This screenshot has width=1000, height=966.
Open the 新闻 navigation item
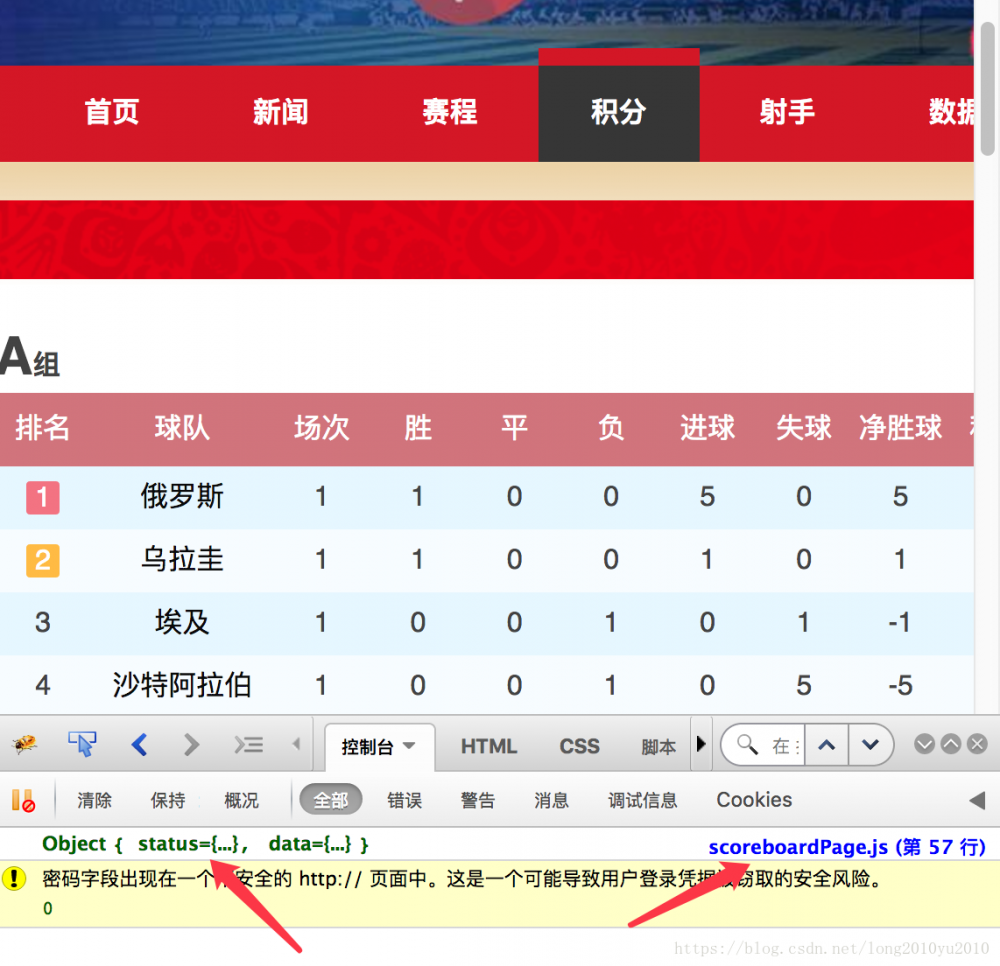point(281,112)
